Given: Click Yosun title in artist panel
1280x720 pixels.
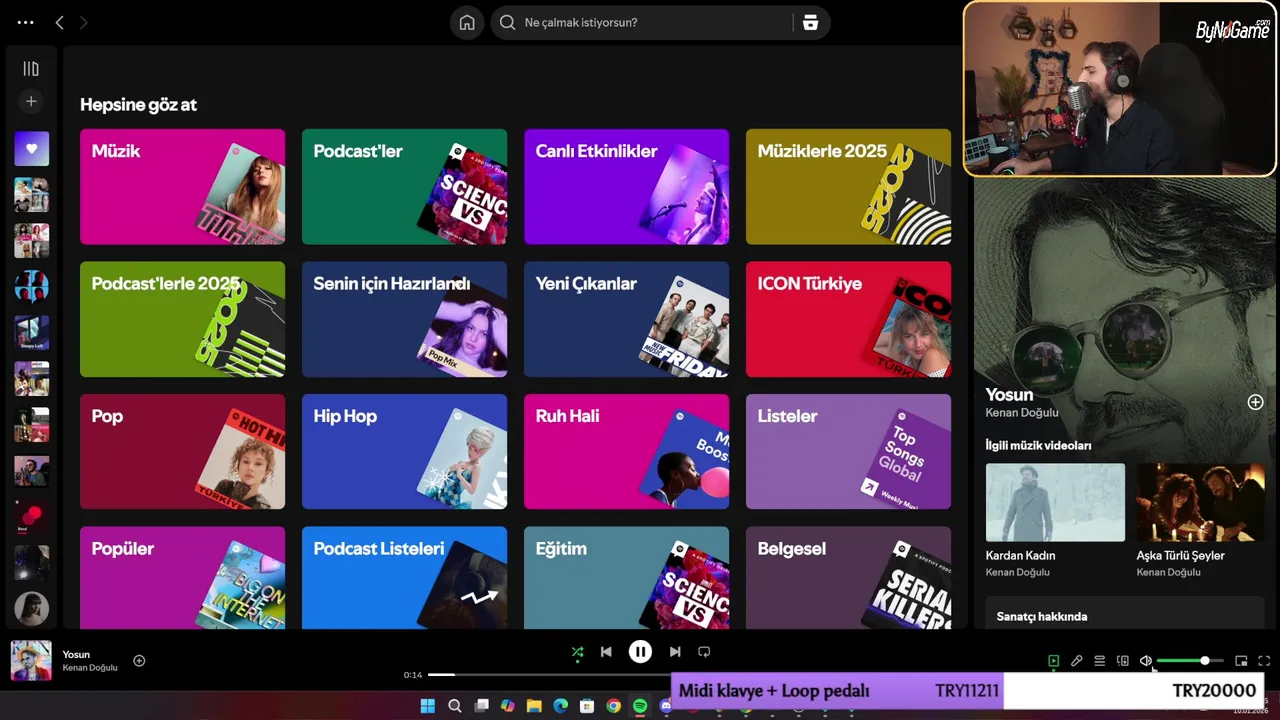Looking at the screenshot, I should pyautogui.click(x=1009, y=395).
